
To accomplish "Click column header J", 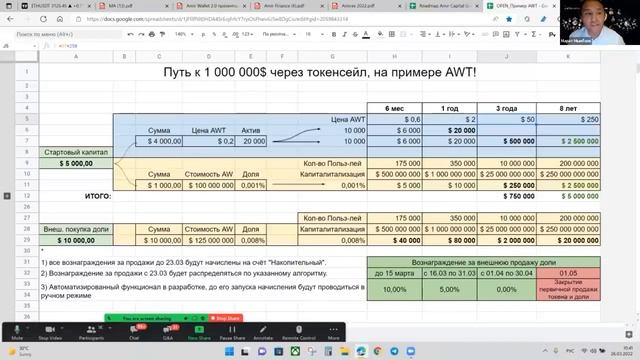I will pyautogui.click(x=507, y=56).
